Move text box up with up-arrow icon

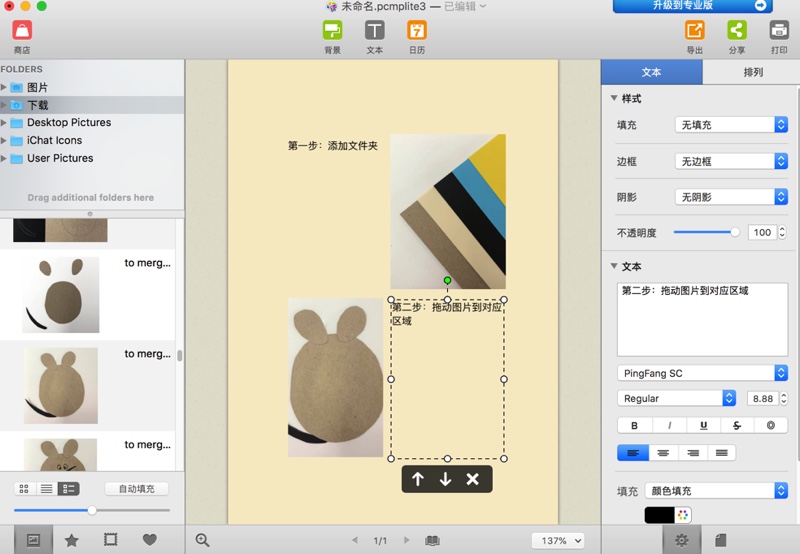click(x=418, y=479)
